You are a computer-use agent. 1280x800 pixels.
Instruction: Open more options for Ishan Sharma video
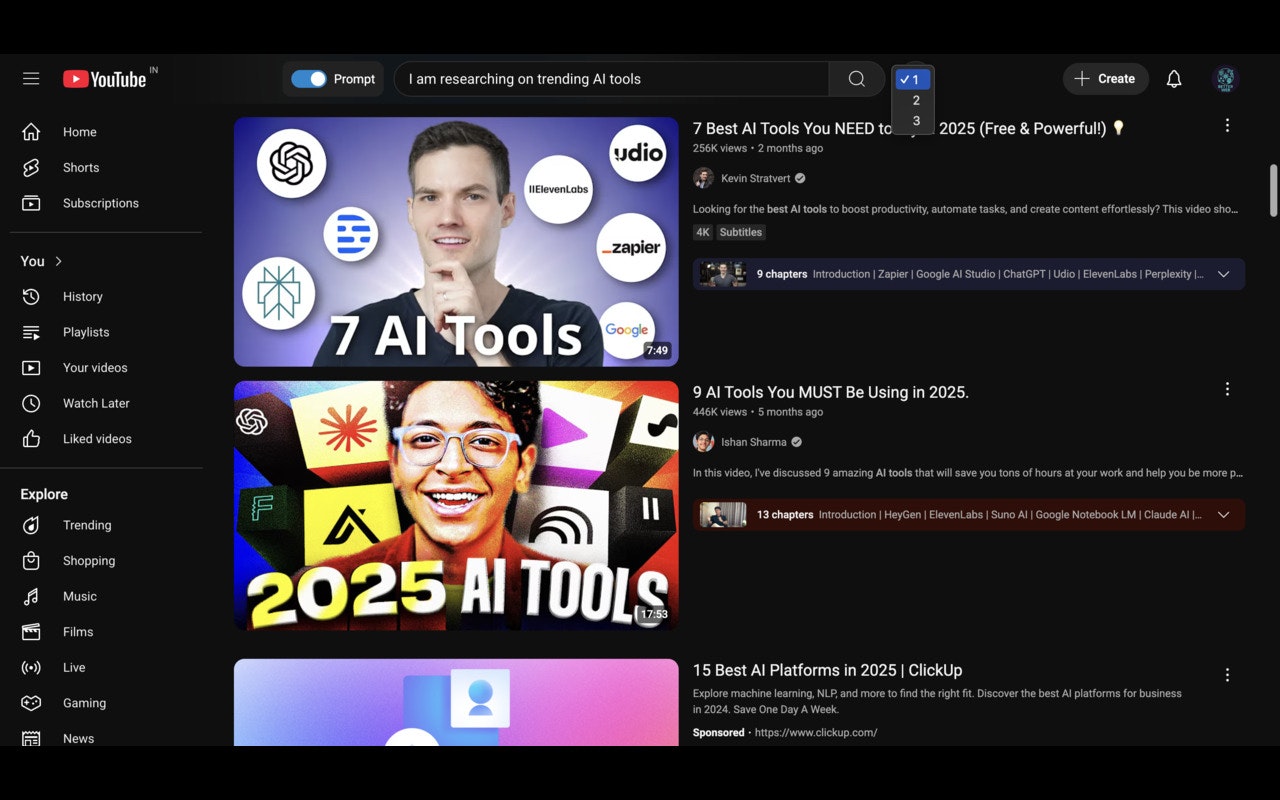(1227, 390)
